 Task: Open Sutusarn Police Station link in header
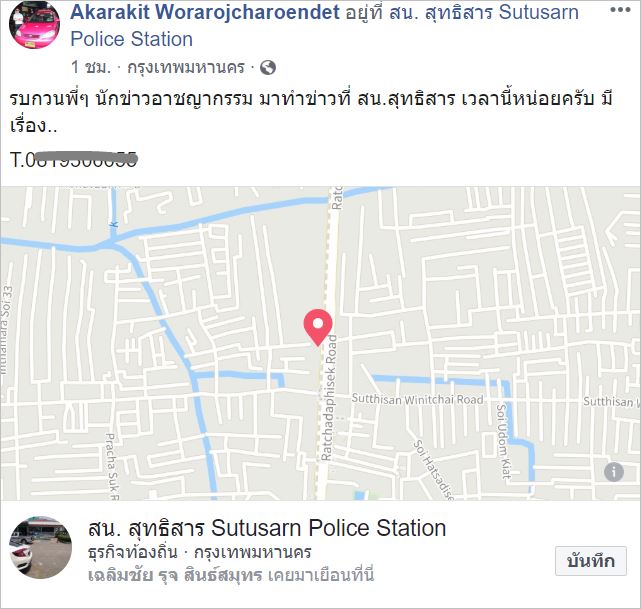pos(325,26)
